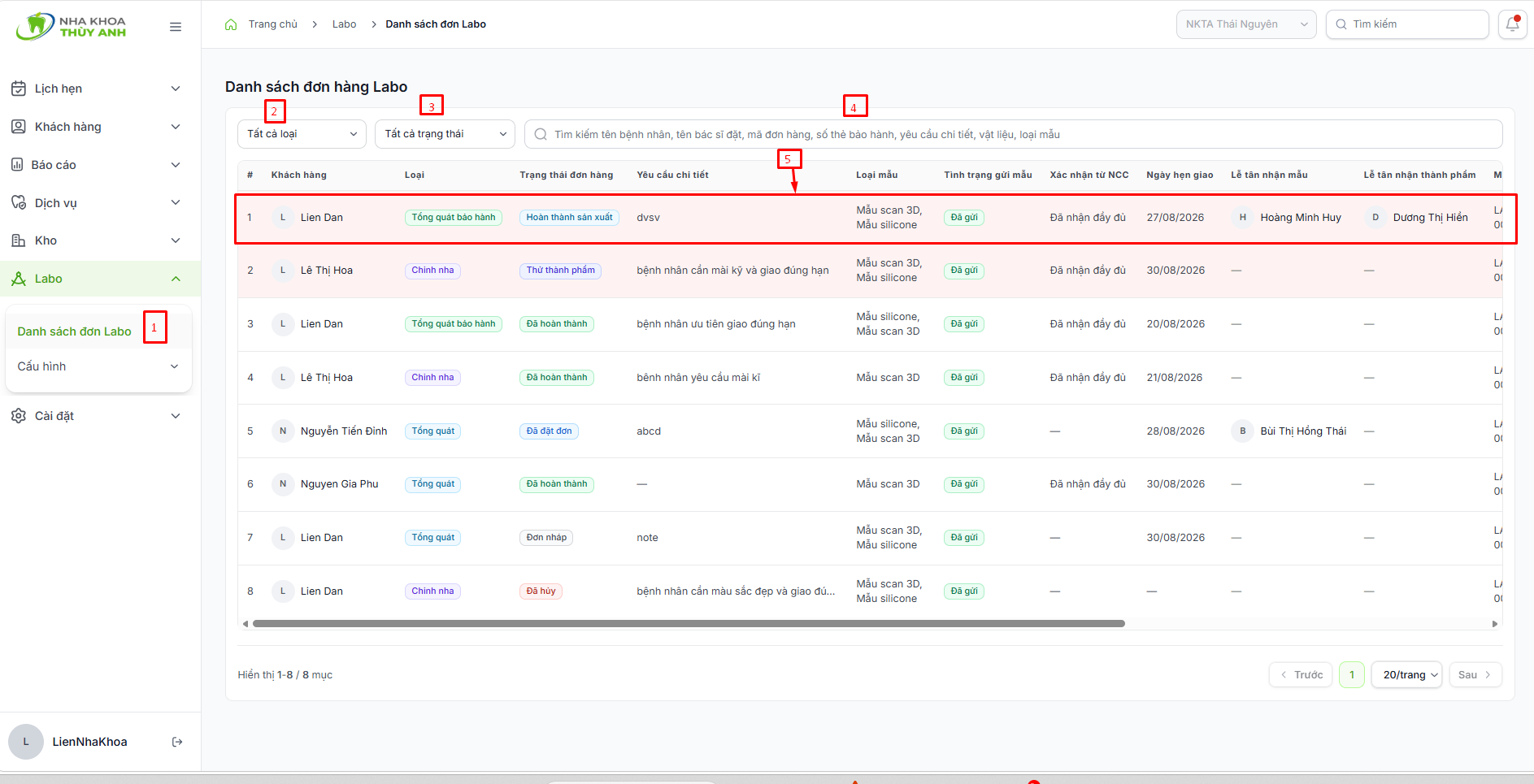Screen dimensions: 1534x784
Task: Open the Tất cả trạng thái dropdown
Action: point(445,134)
